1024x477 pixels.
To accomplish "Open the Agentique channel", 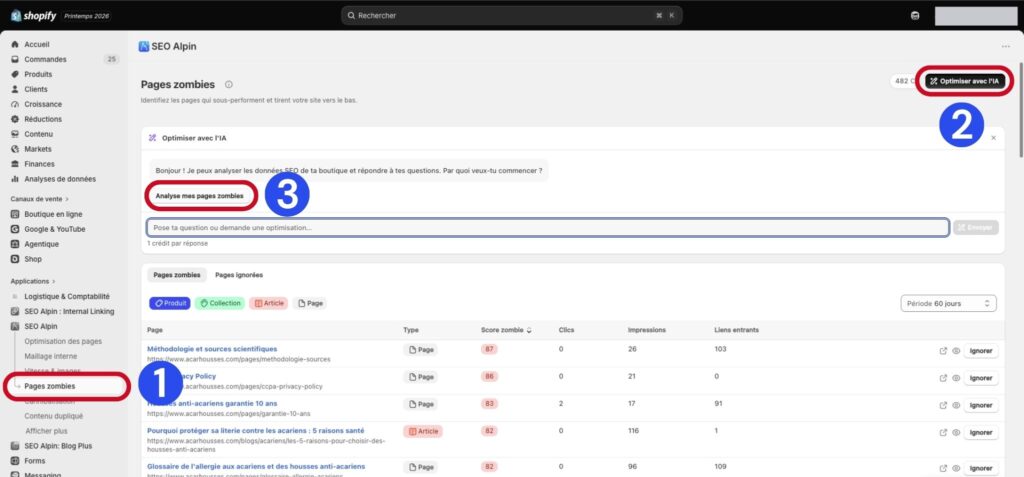I will [41, 244].
